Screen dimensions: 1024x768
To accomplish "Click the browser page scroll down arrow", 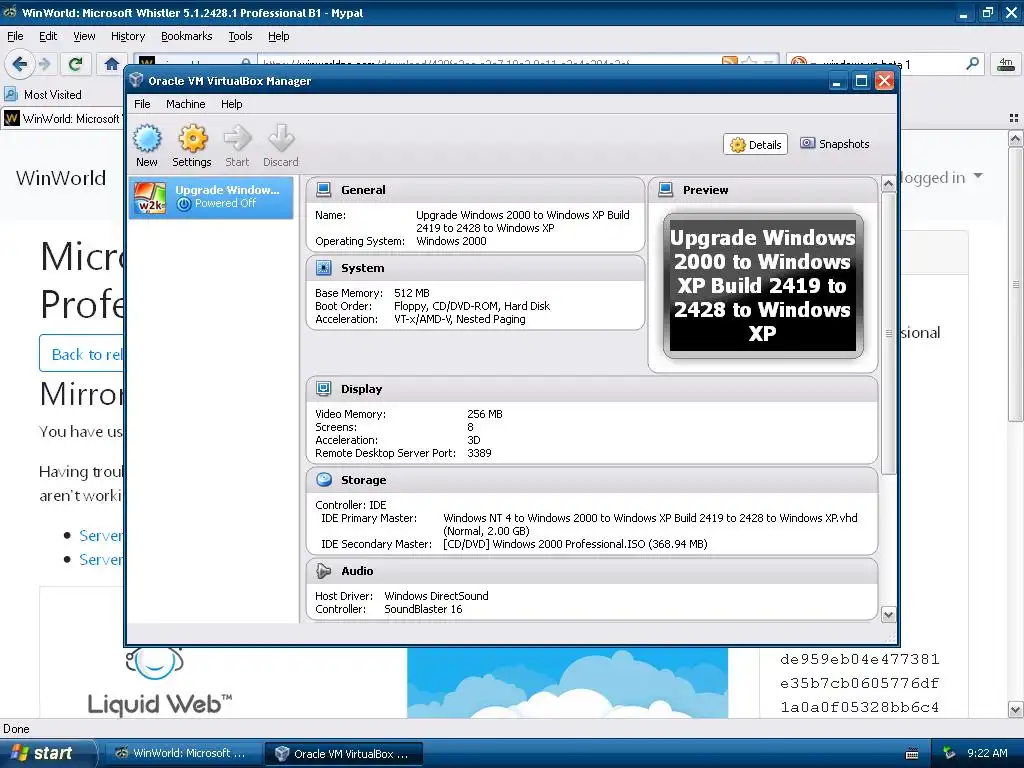I will (1015, 709).
